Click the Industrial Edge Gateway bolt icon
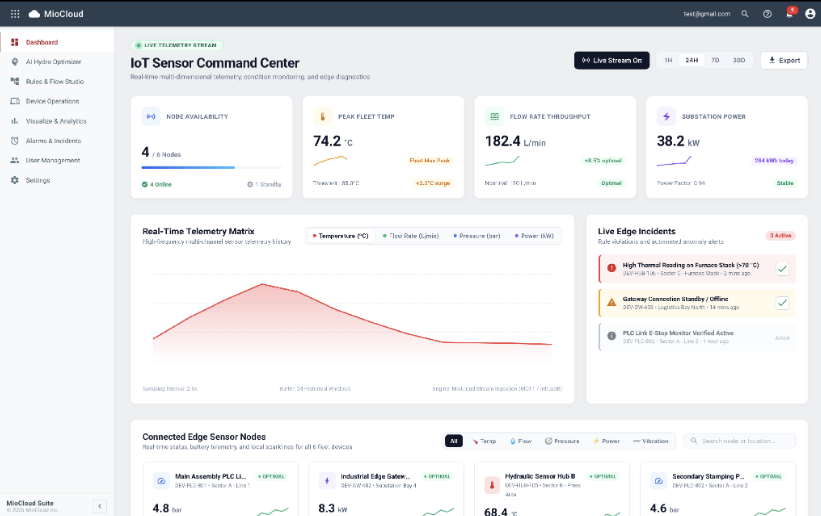 click(327, 480)
